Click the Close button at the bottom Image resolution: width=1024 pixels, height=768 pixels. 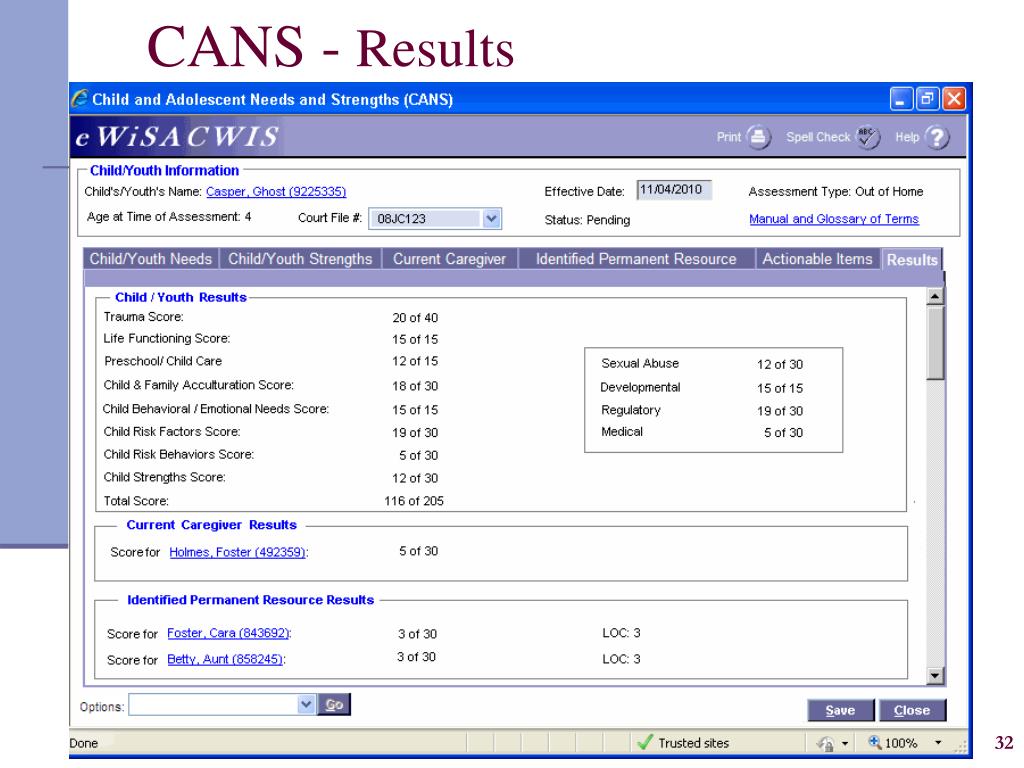912,710
